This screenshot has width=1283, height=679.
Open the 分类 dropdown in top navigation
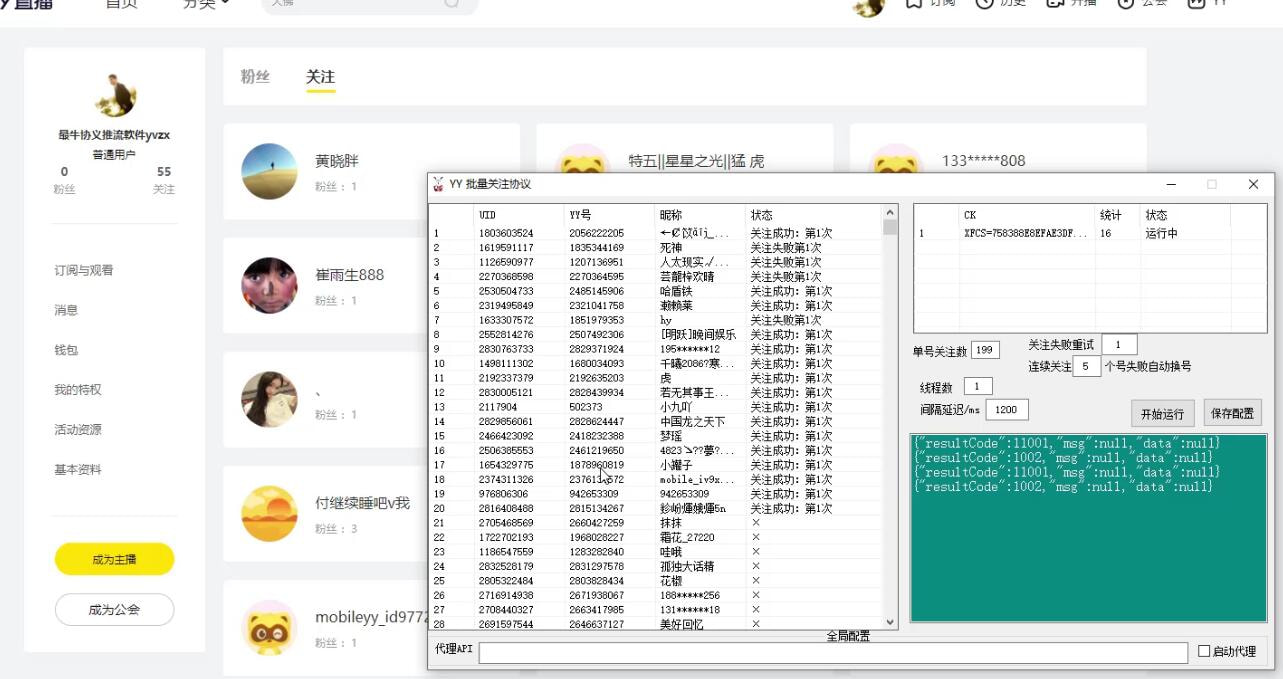pos(205,3)
